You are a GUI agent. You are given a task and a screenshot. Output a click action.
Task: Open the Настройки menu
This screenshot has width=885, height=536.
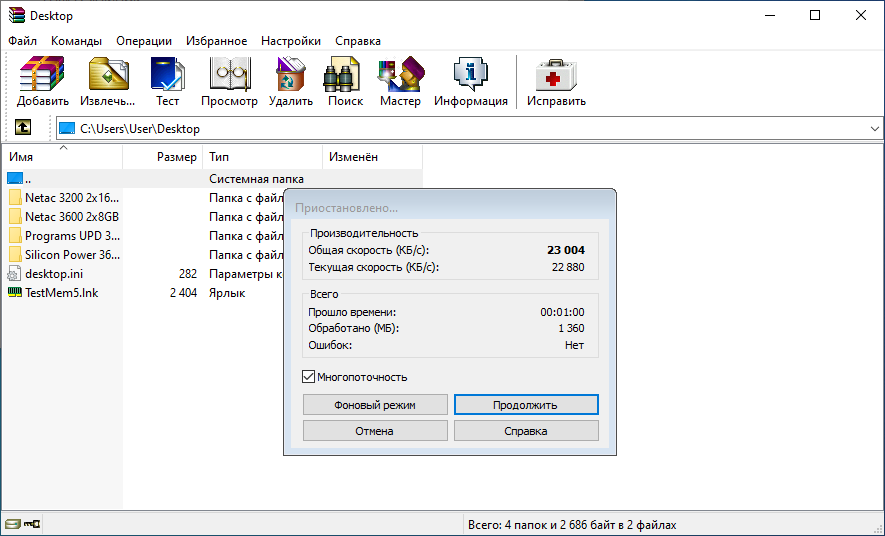tap(291, 41)
